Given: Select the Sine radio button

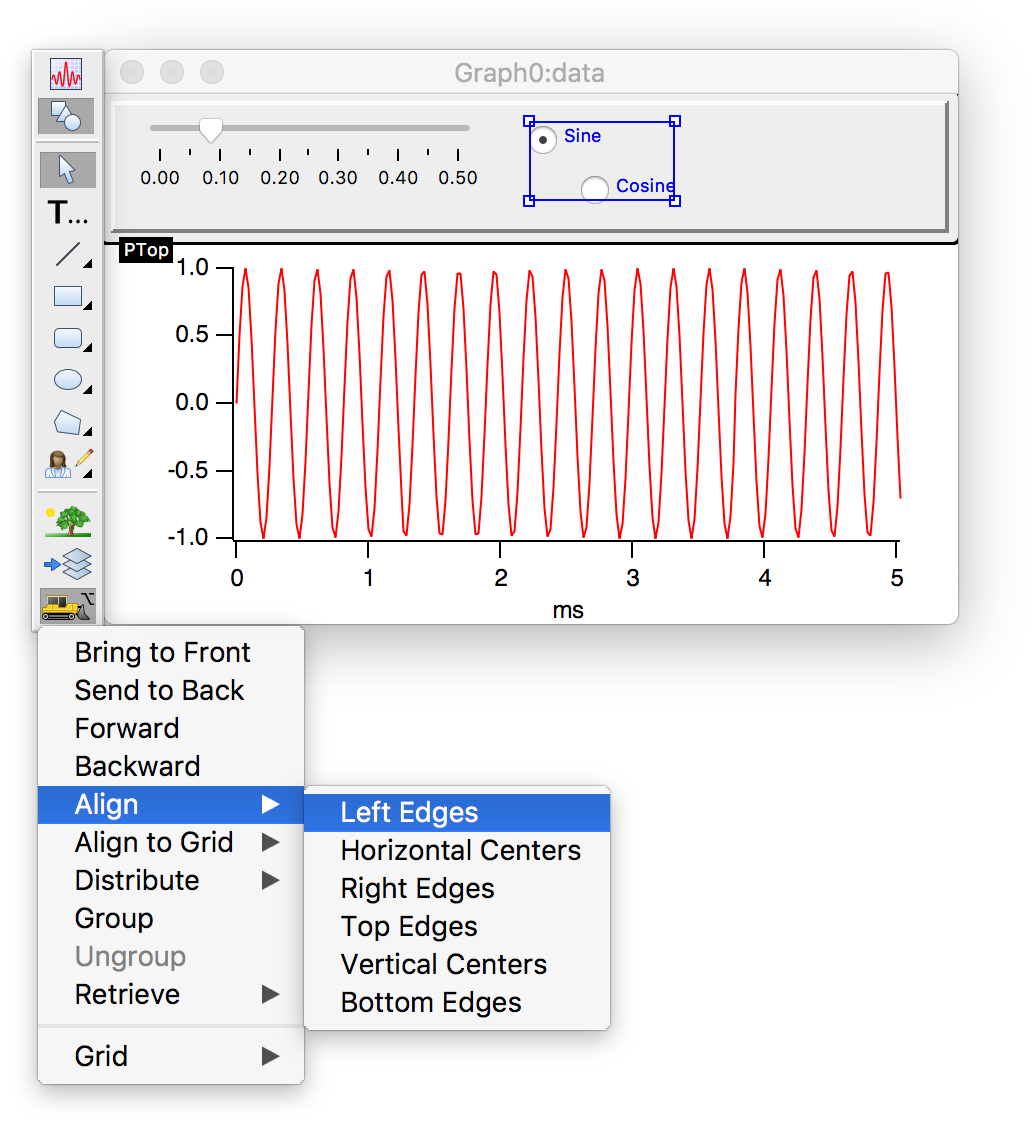Looking at the screenshot, I should tap(543, 140).
